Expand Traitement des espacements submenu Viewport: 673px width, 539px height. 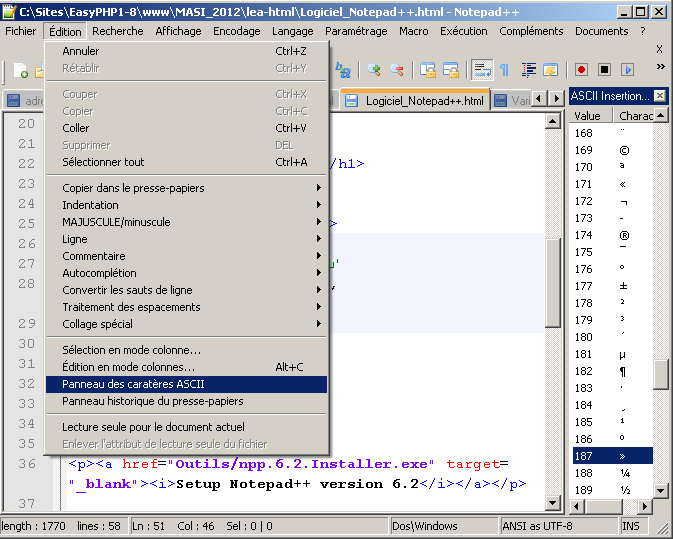186,307
